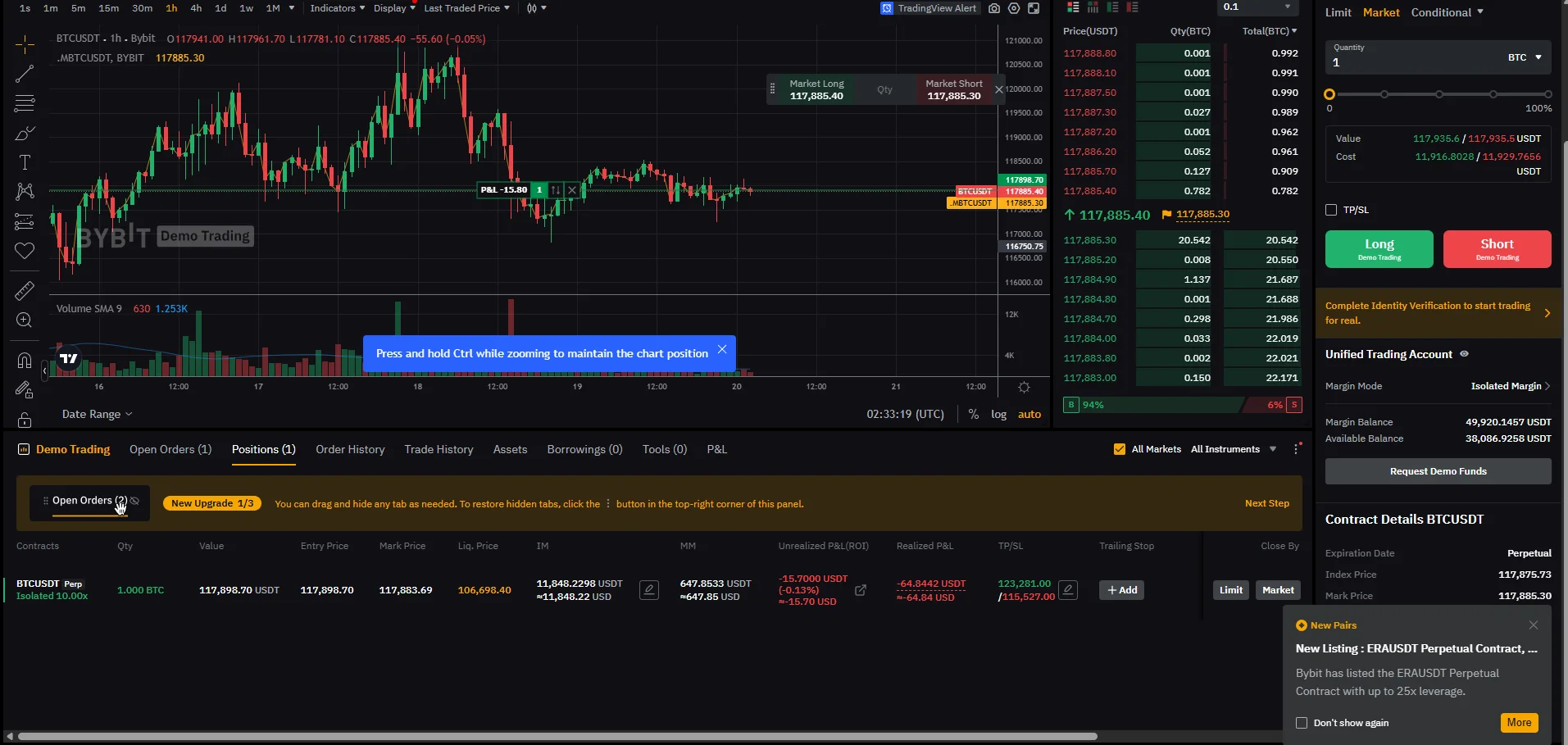This screenshot has height=745, width=1568.
Task: Switch chart to 1d timeframe
Action: point(220,8)
